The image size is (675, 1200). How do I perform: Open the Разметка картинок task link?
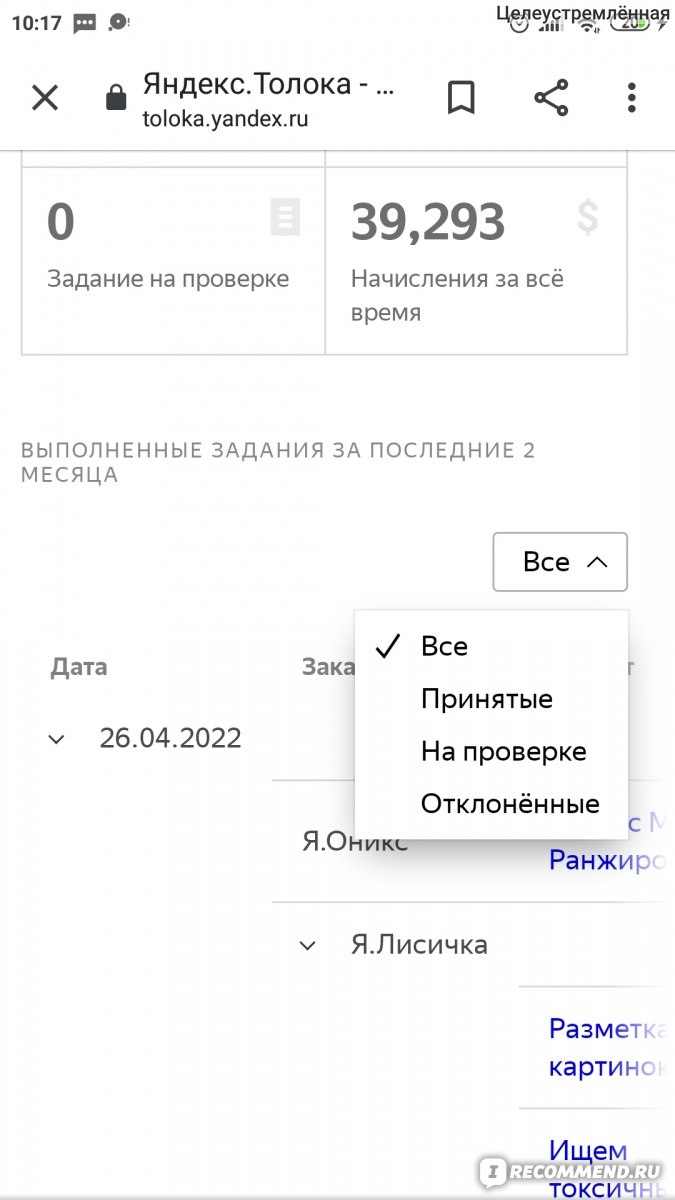[607, 1047]
